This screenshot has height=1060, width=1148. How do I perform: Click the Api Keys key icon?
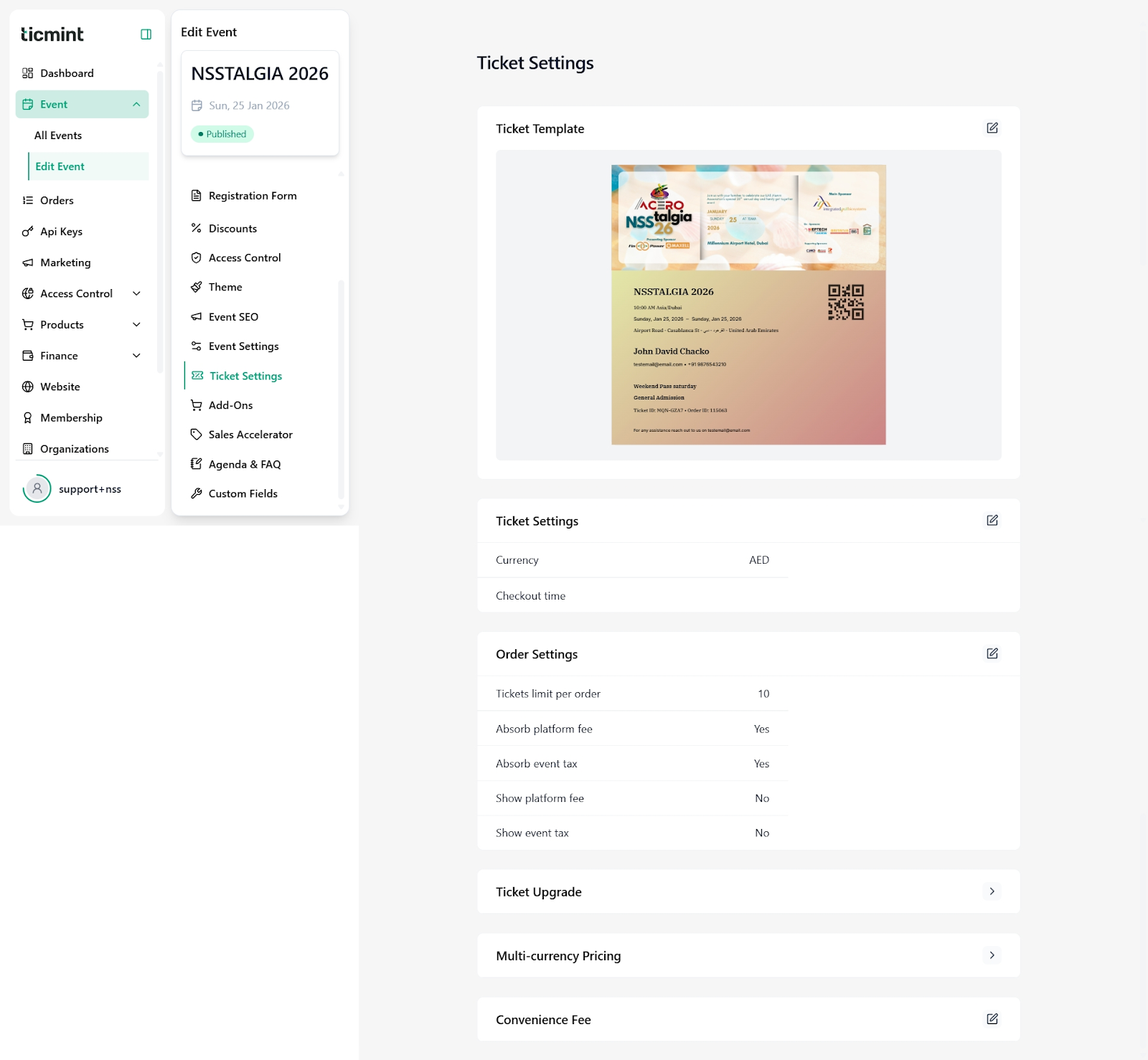pos(28,232)
